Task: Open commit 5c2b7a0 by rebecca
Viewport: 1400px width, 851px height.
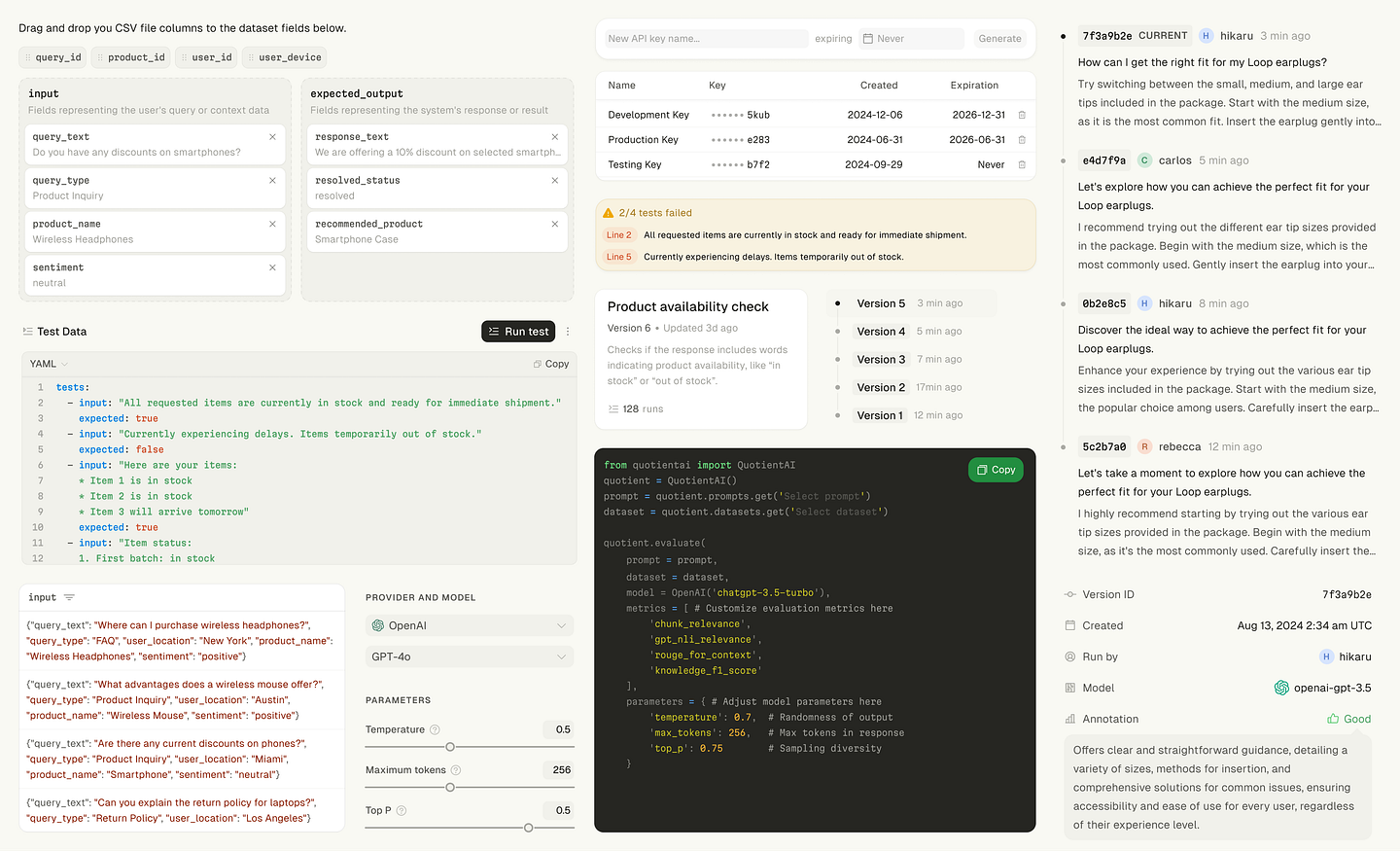Action: tap(1104, 447)
